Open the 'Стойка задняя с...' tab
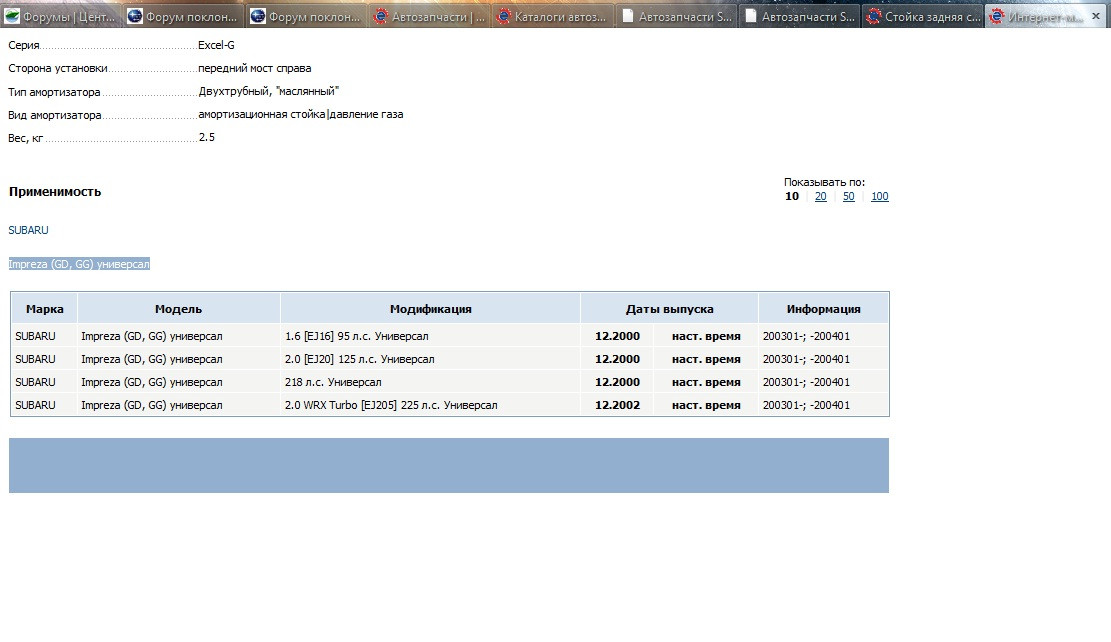Viewport: 1111px width, 642px height. click(923, 16)
